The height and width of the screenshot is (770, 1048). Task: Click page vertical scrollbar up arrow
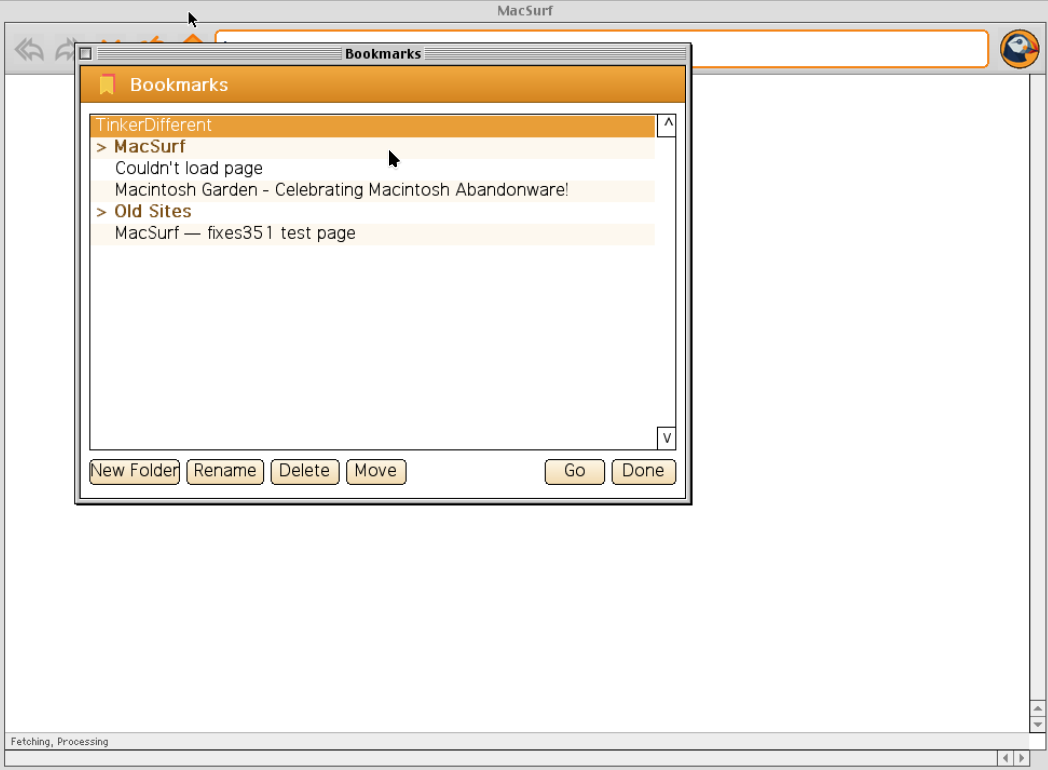1037,709
